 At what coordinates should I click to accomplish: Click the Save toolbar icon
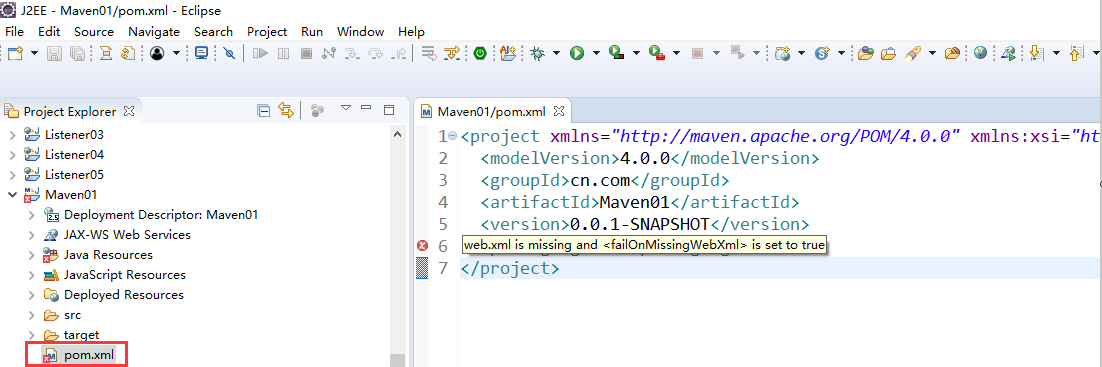(x=54, y=53)
